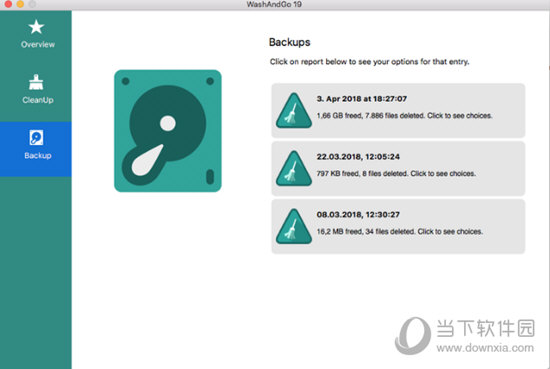Viewport: 550px width, 369px height.
Task: Click the yellow minimize window button
Action: point(20,4)
